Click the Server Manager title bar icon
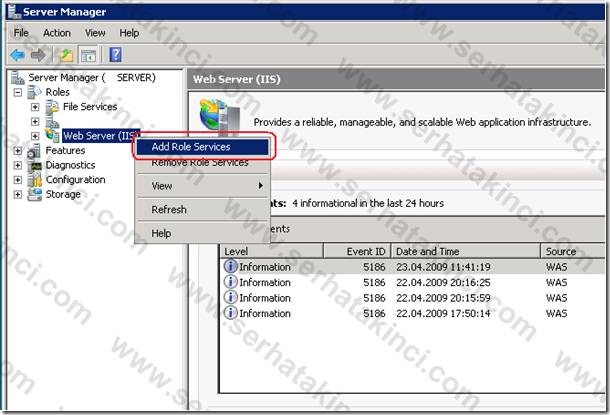This screenshot has width=610, height=415. [14, 12]
